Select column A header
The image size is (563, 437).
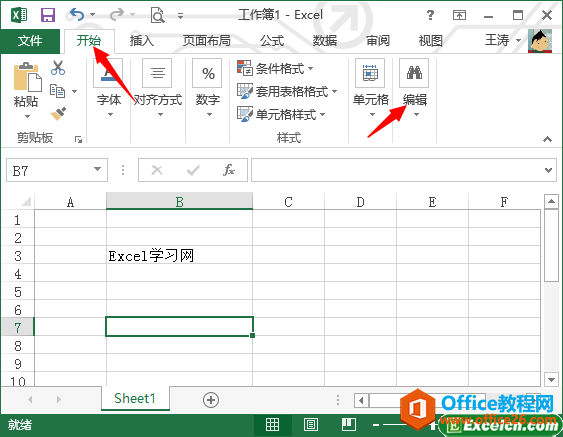point(70,202)
